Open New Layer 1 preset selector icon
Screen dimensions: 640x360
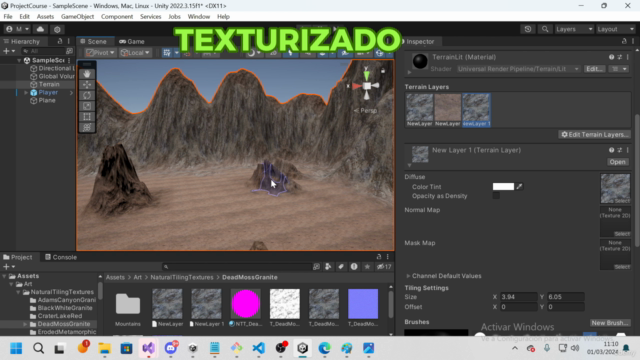coord(620,150)
